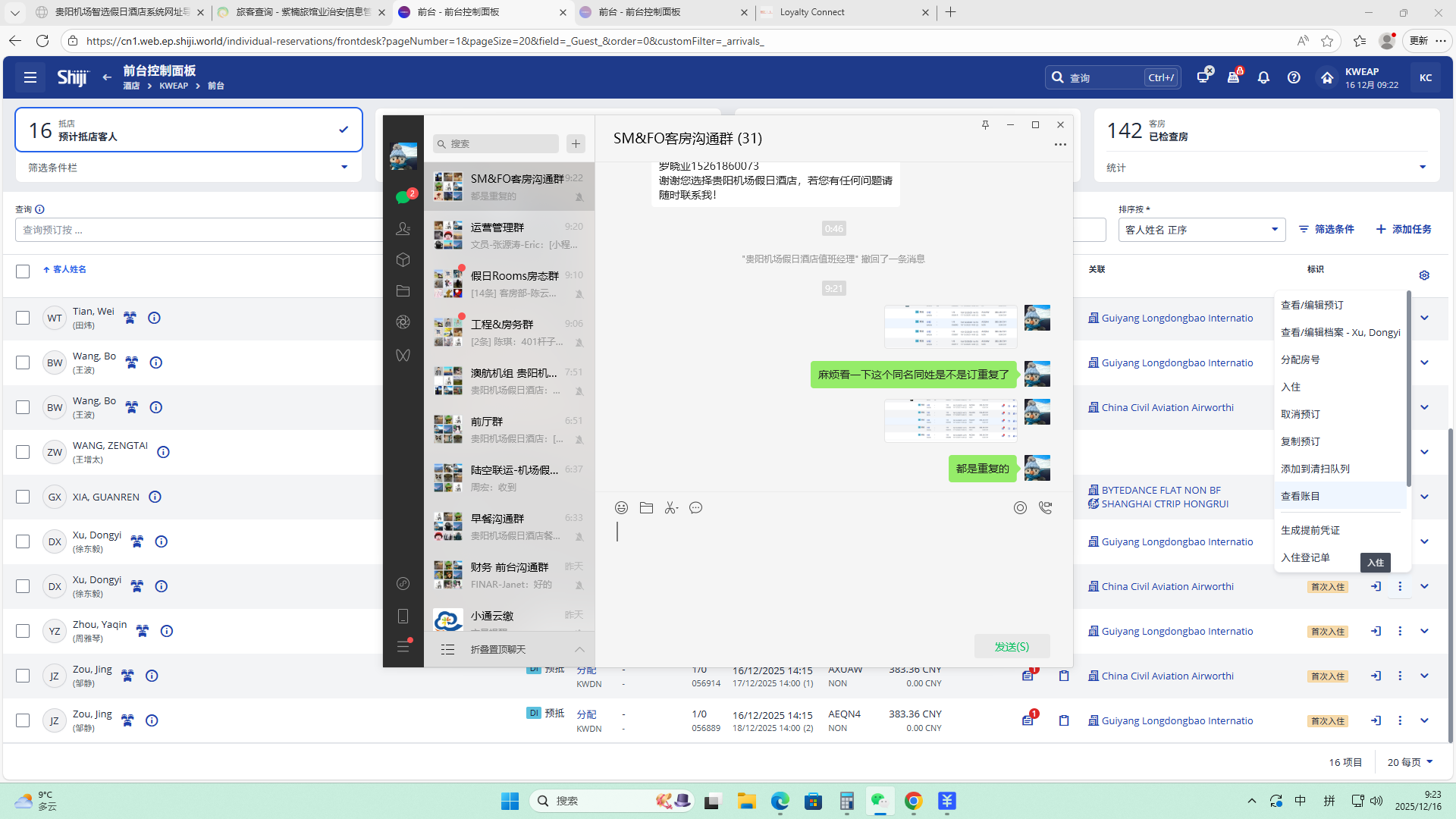Click the 查询预订 search input field

click(x=199, y=230)
